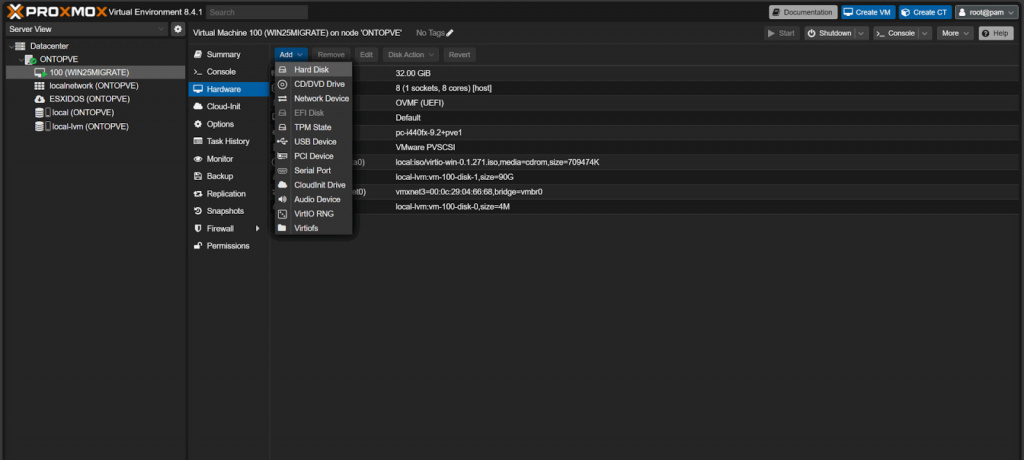Click the Proxmox logo

(56, 11)
